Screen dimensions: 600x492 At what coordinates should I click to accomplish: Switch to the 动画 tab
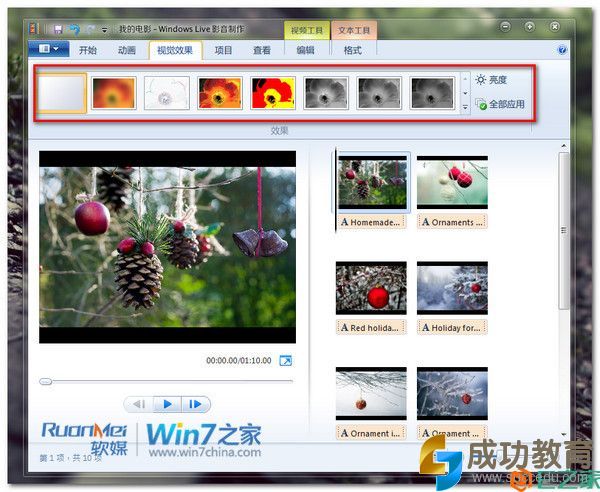[127, 49]
